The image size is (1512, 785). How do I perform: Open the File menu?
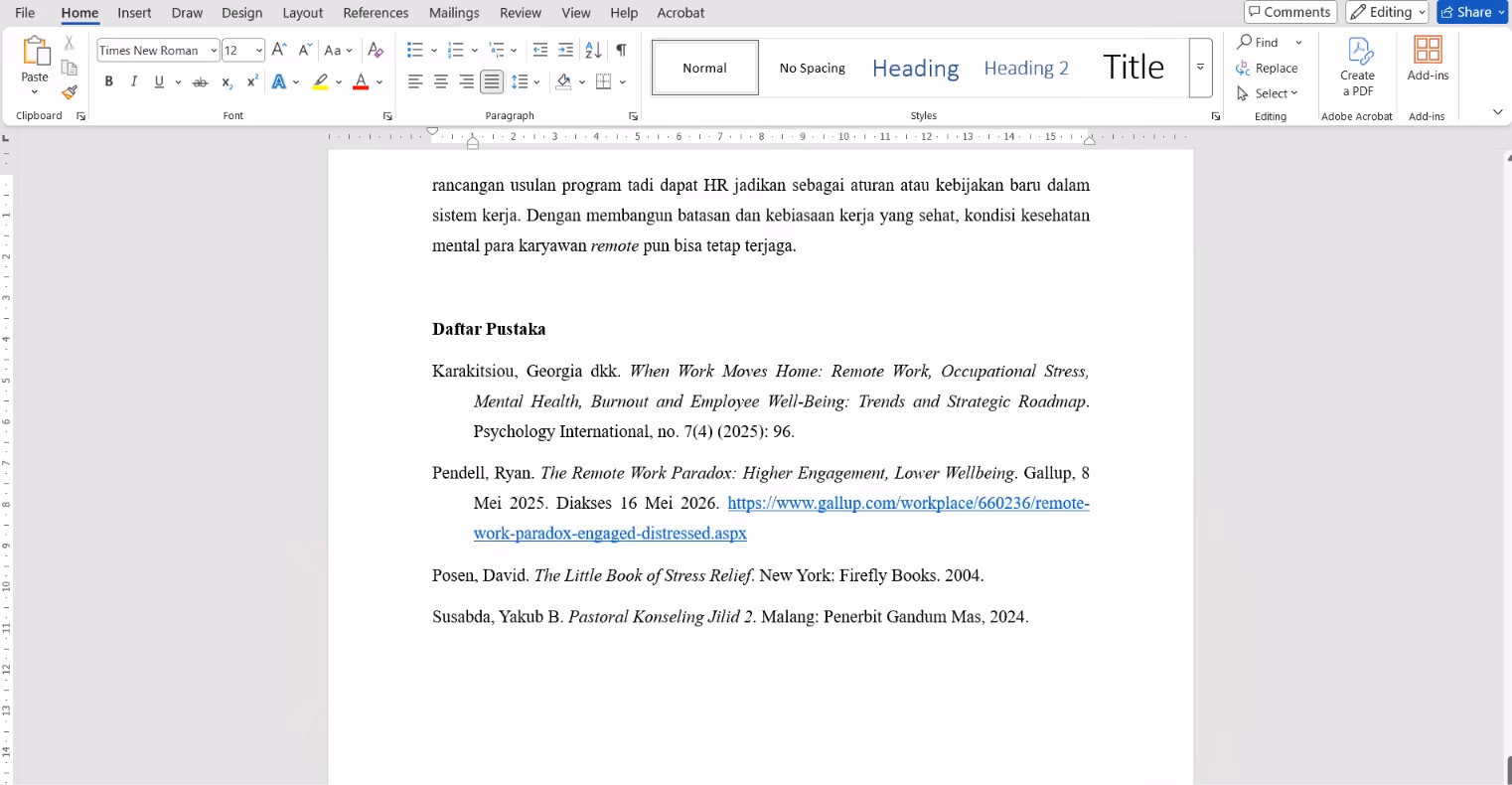25,13
